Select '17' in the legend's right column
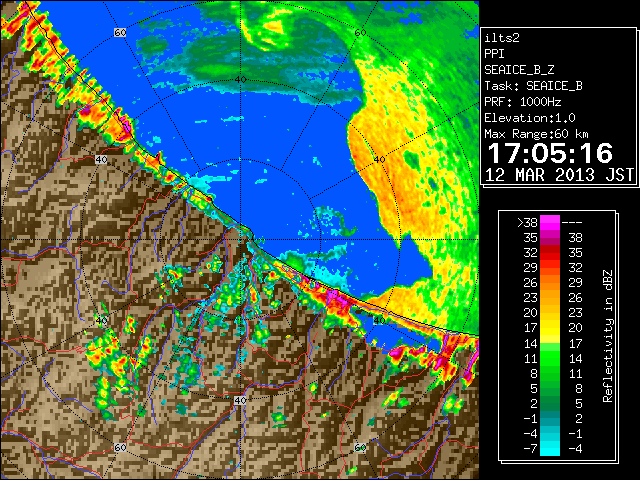Screen dimensions: 640x480 (575, 344)
